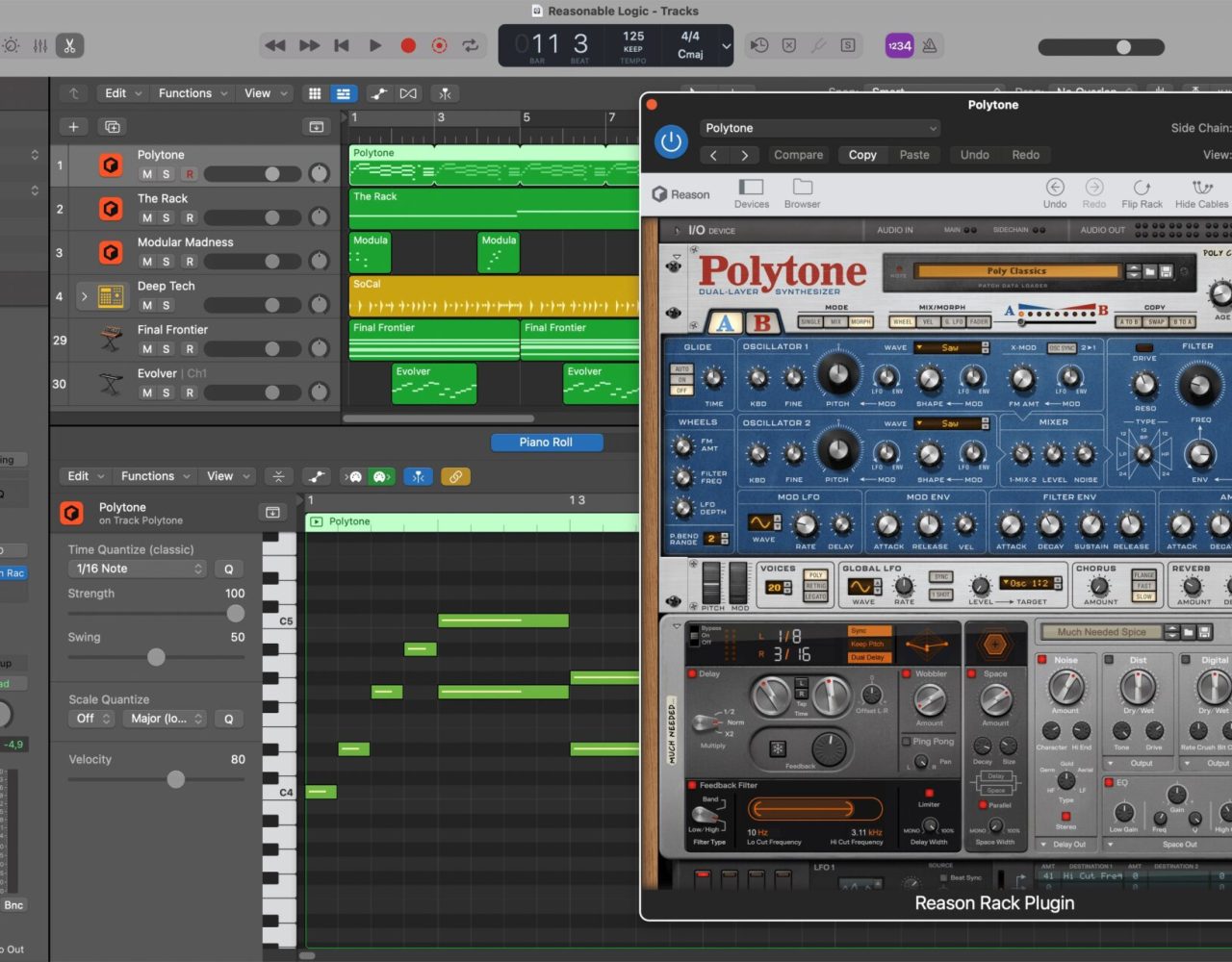The image size is (1232, 962).
Task: Toggle the Cycle loop button
Action: point(471,45)
